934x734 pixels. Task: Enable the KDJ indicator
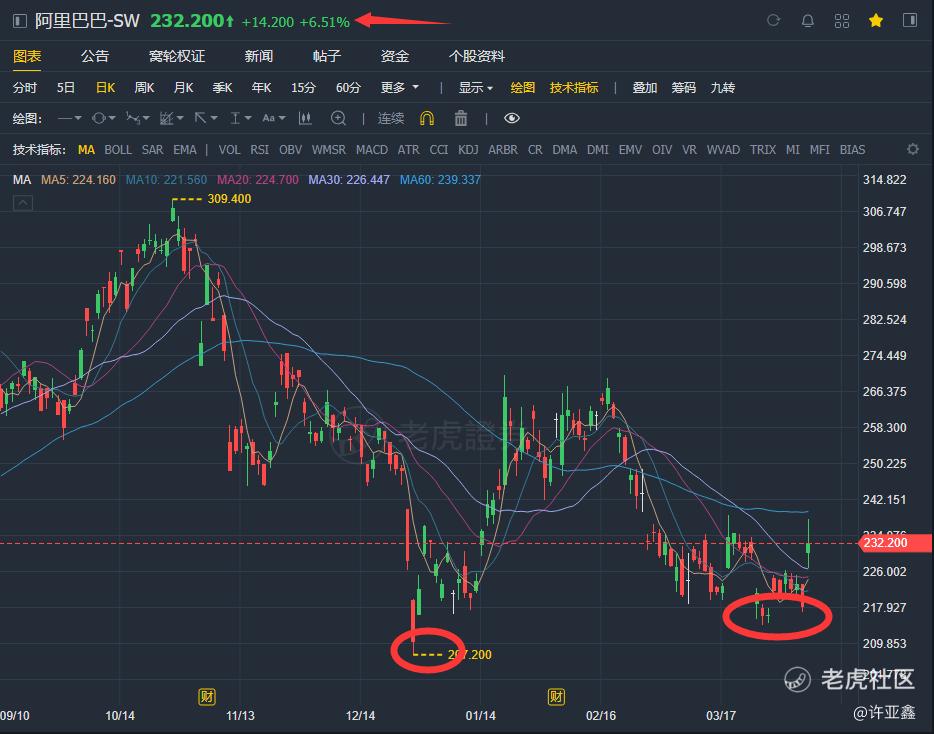click(468, 150)
